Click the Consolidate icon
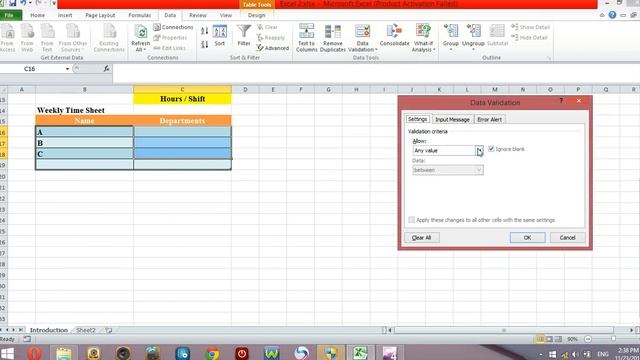Screen dimensions: 640x360 point(394,31)
